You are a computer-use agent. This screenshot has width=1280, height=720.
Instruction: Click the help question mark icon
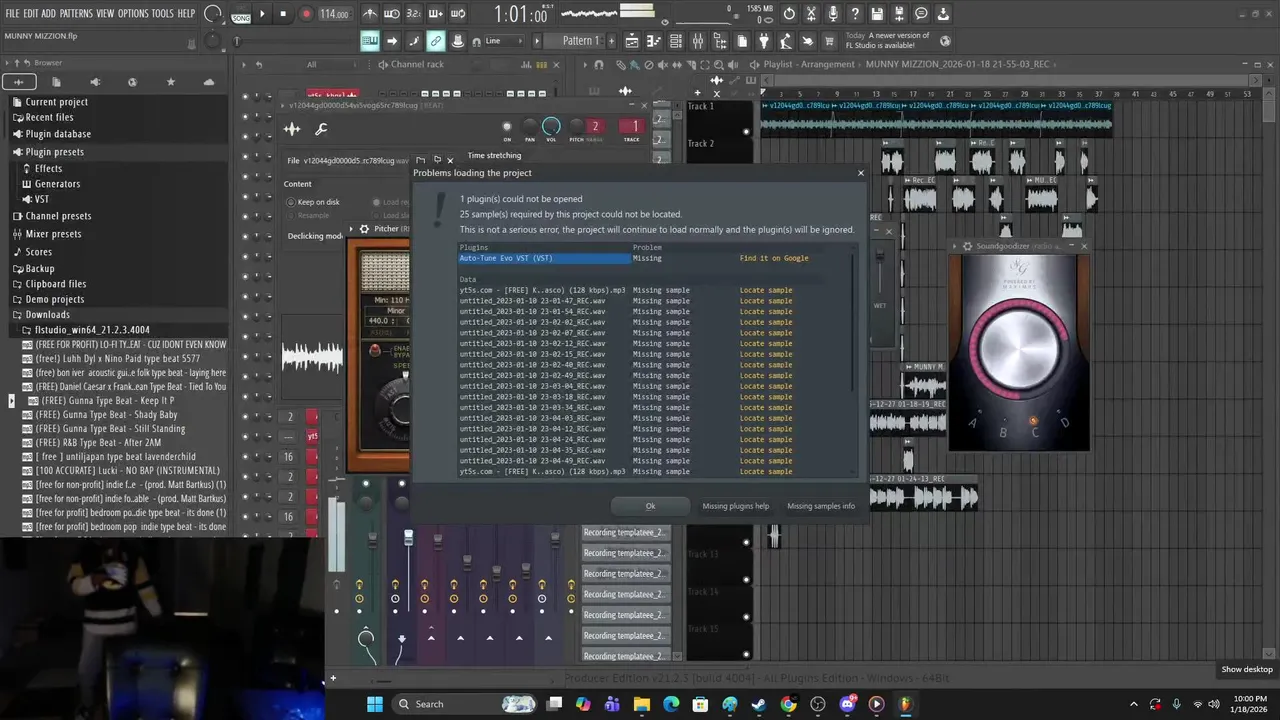click(855, 14)
